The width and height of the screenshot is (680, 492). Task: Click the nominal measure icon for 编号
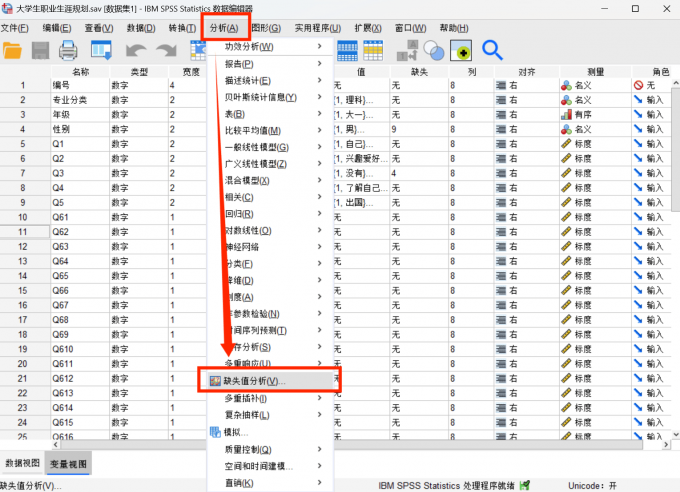(566, 85)
